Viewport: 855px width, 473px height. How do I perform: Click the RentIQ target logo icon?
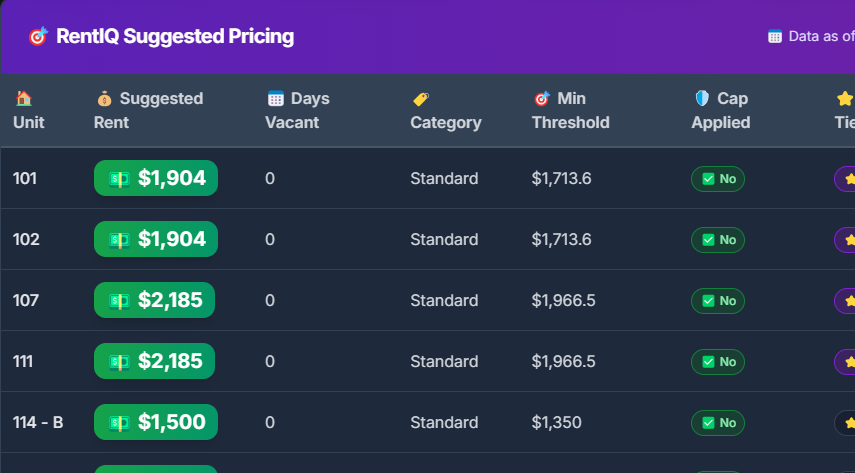tap(38, 37)
